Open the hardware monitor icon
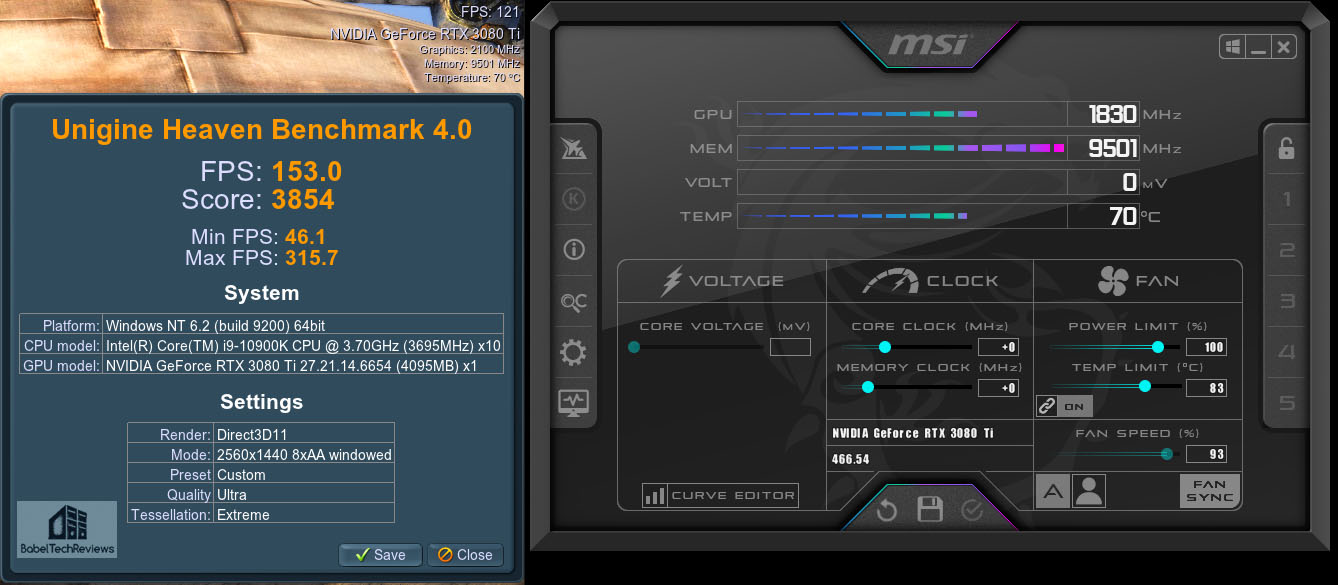This screenshot has width=1338, height=585. coord(574,403)
